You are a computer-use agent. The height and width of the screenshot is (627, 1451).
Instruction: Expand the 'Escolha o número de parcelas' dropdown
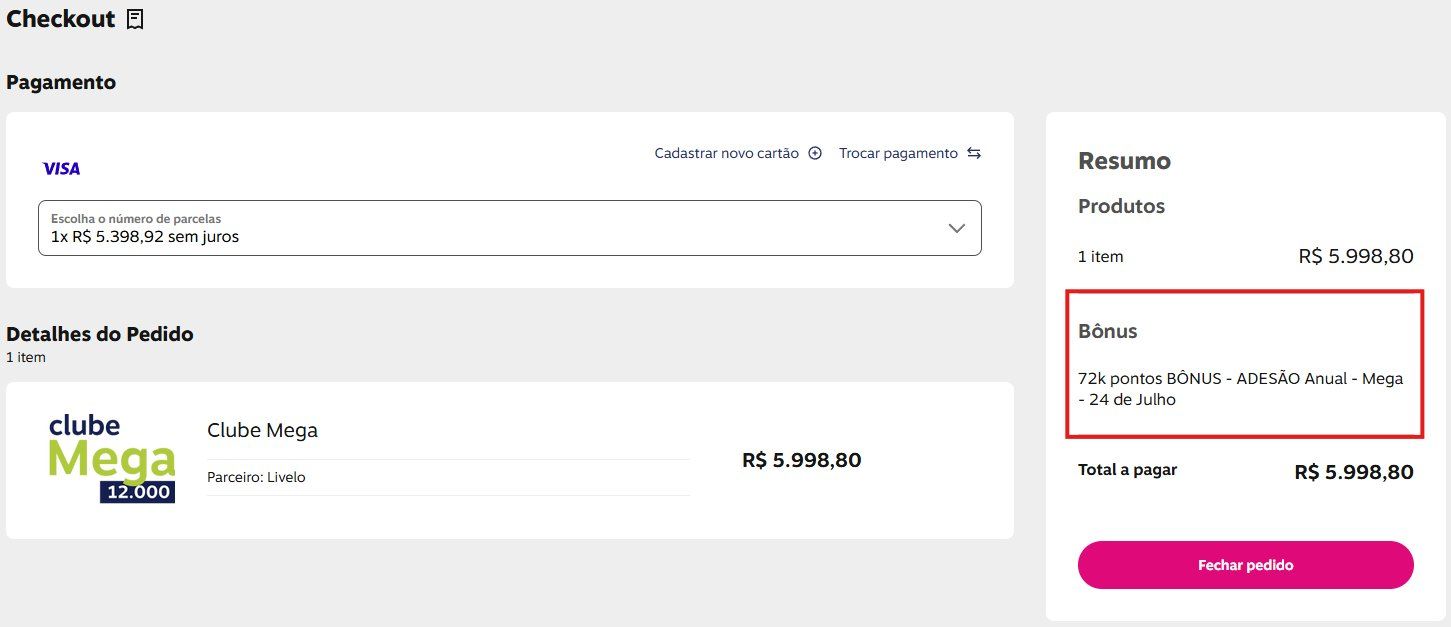coord(510,228)
